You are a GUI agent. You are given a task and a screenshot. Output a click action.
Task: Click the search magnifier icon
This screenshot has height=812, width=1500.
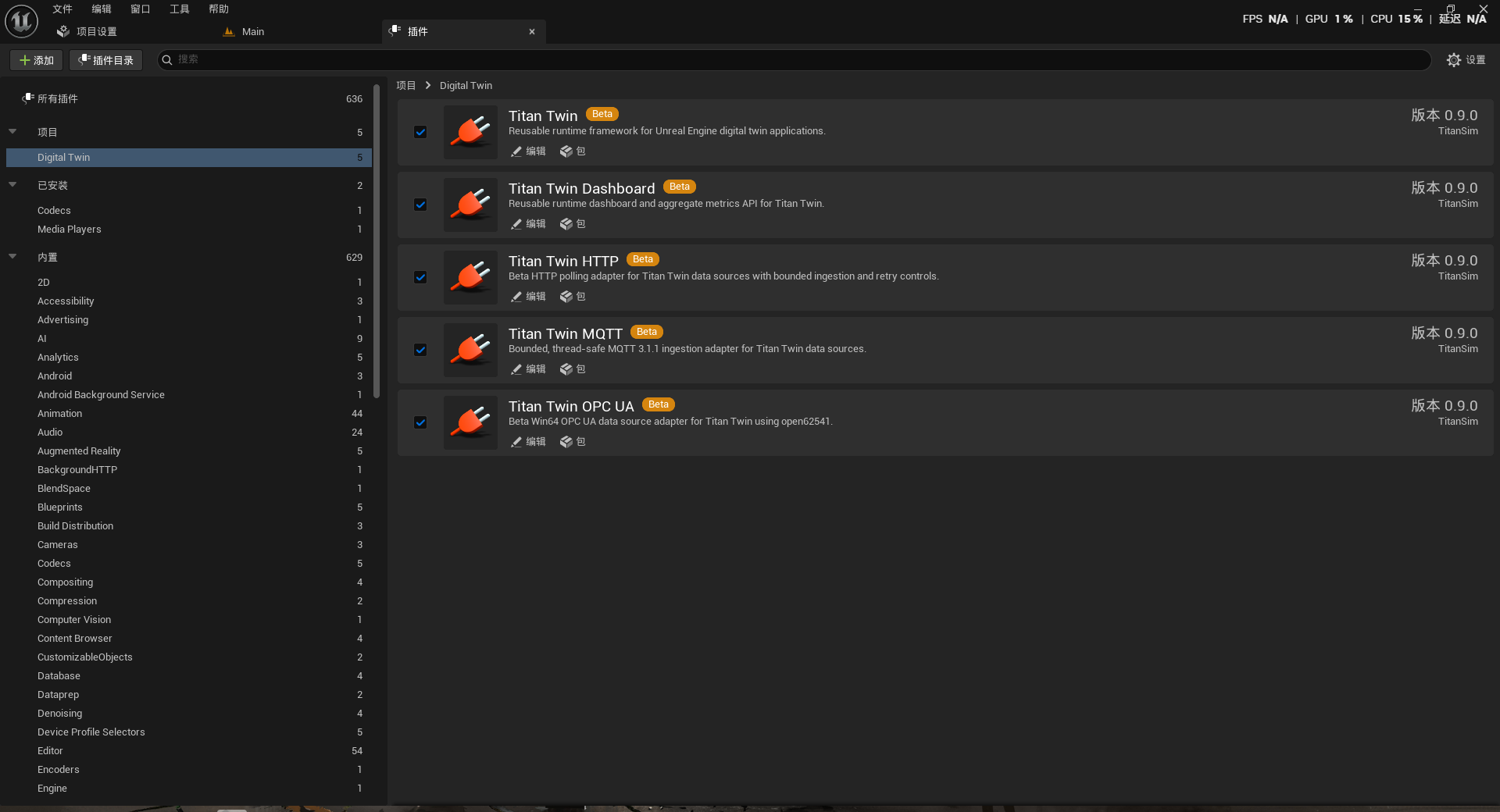pos(166,60)
